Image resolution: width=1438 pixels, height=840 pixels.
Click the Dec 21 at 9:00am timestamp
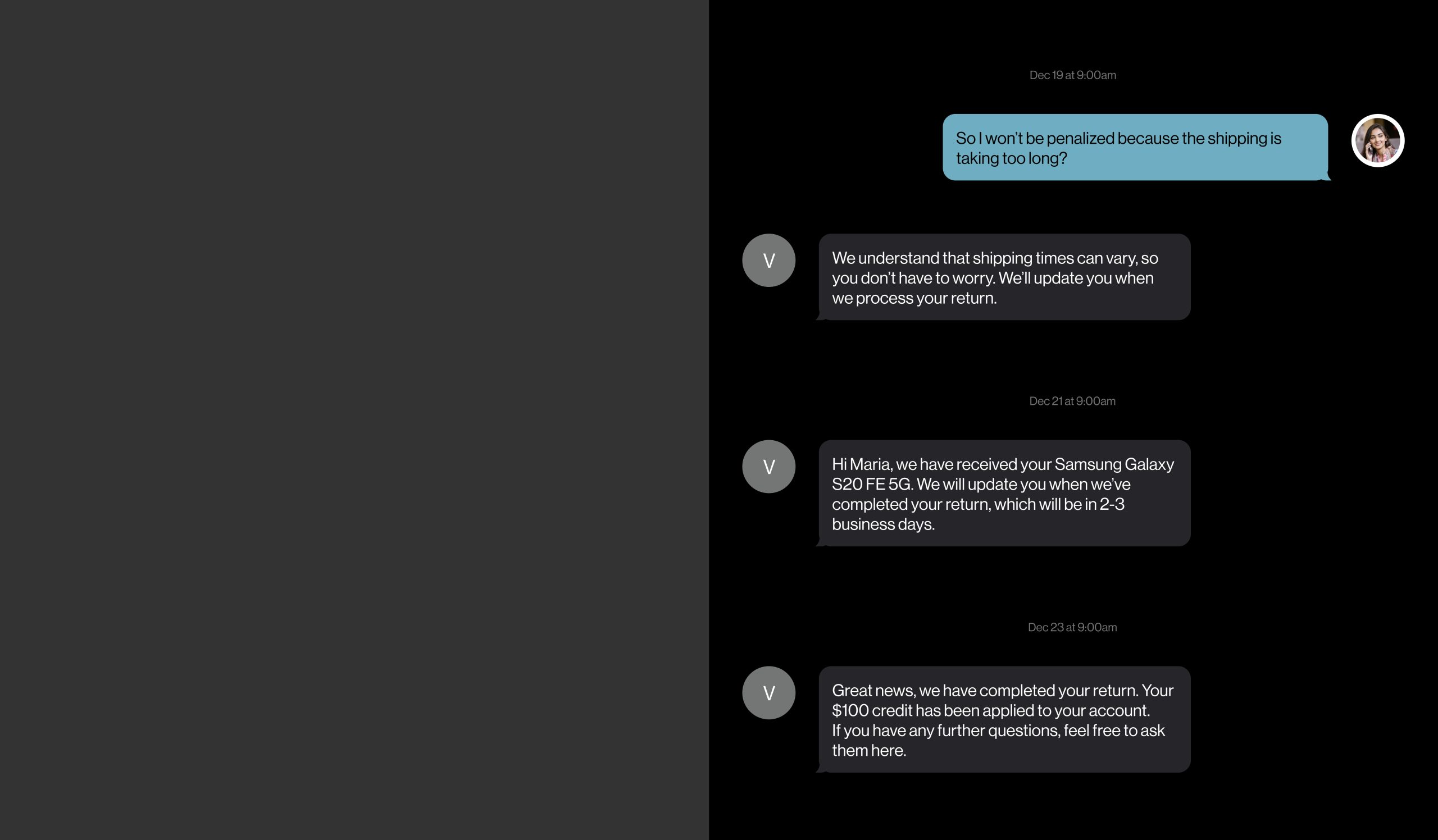(x=1072, y=401)
